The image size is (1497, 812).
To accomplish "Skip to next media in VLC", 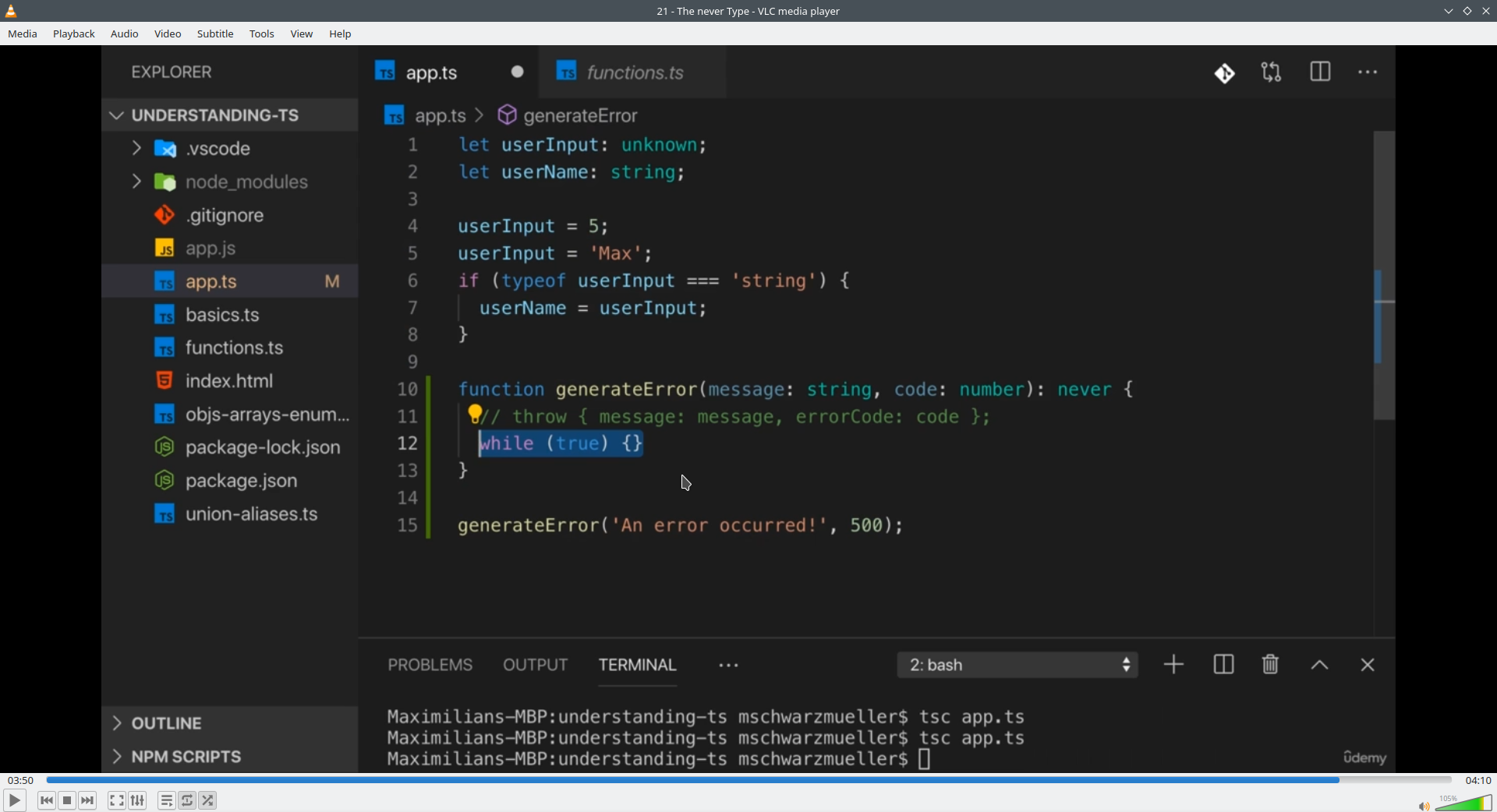I will (x=88, y=800).
